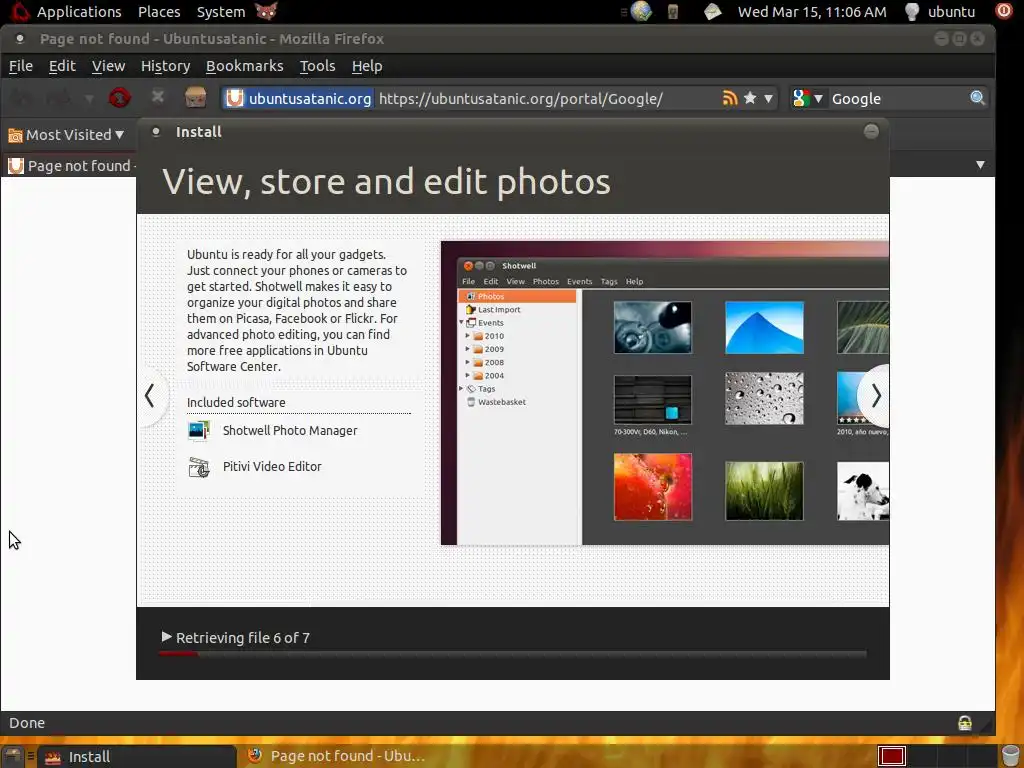
Task: Click Pitivi Video Editor text
Action: (x=272, y=466)
